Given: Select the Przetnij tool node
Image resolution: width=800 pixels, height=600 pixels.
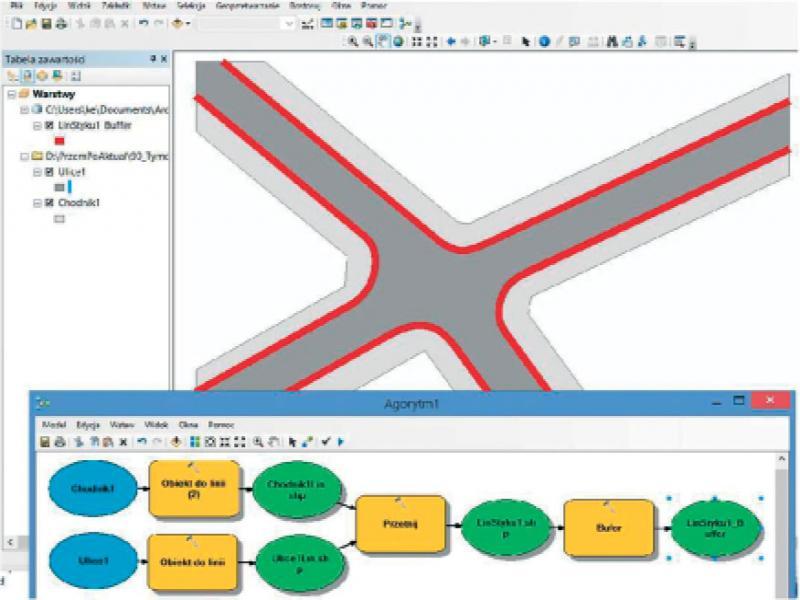Looking at the screenshot, I should pos(398,521).
